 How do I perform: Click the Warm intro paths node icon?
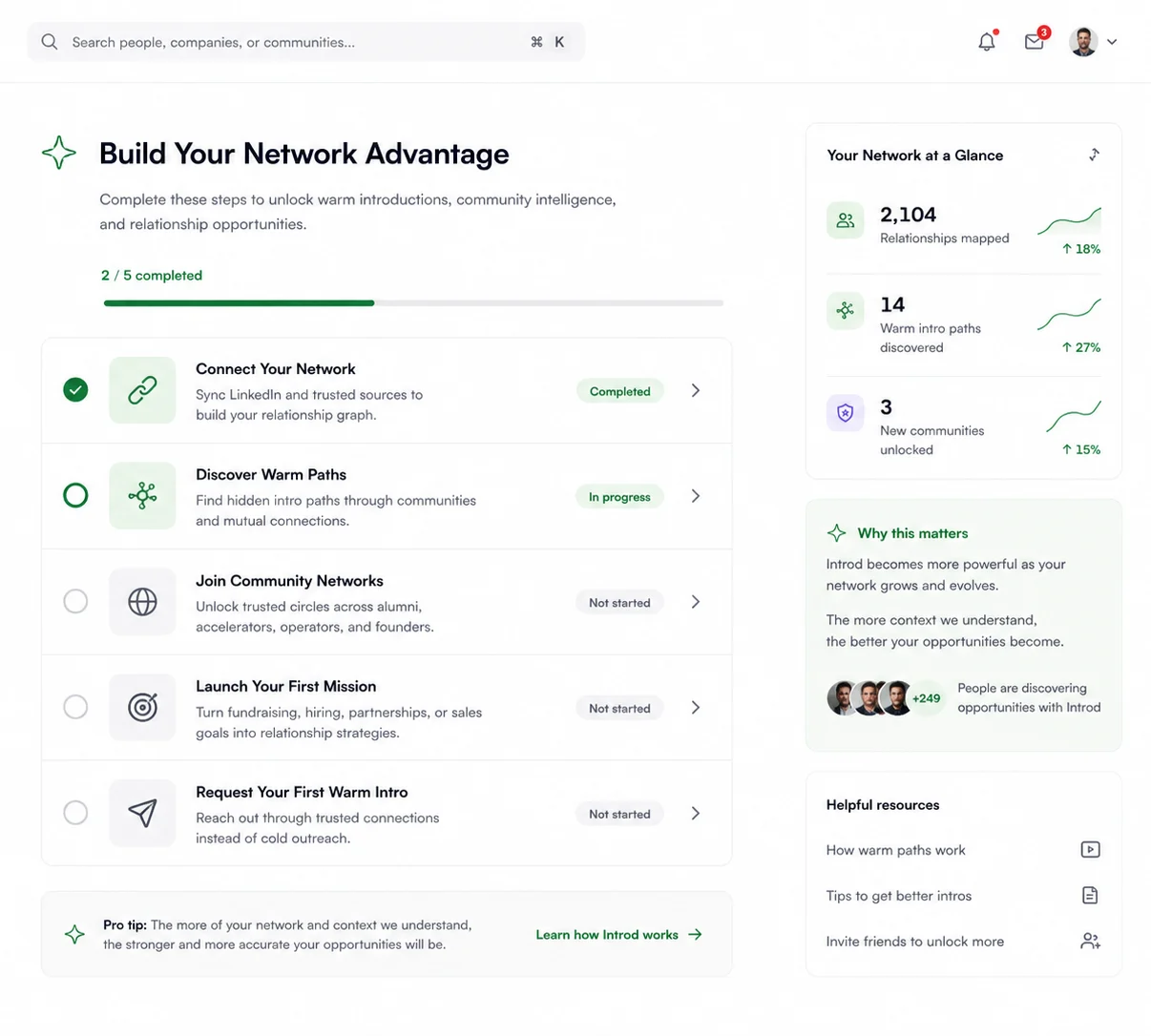846,310
